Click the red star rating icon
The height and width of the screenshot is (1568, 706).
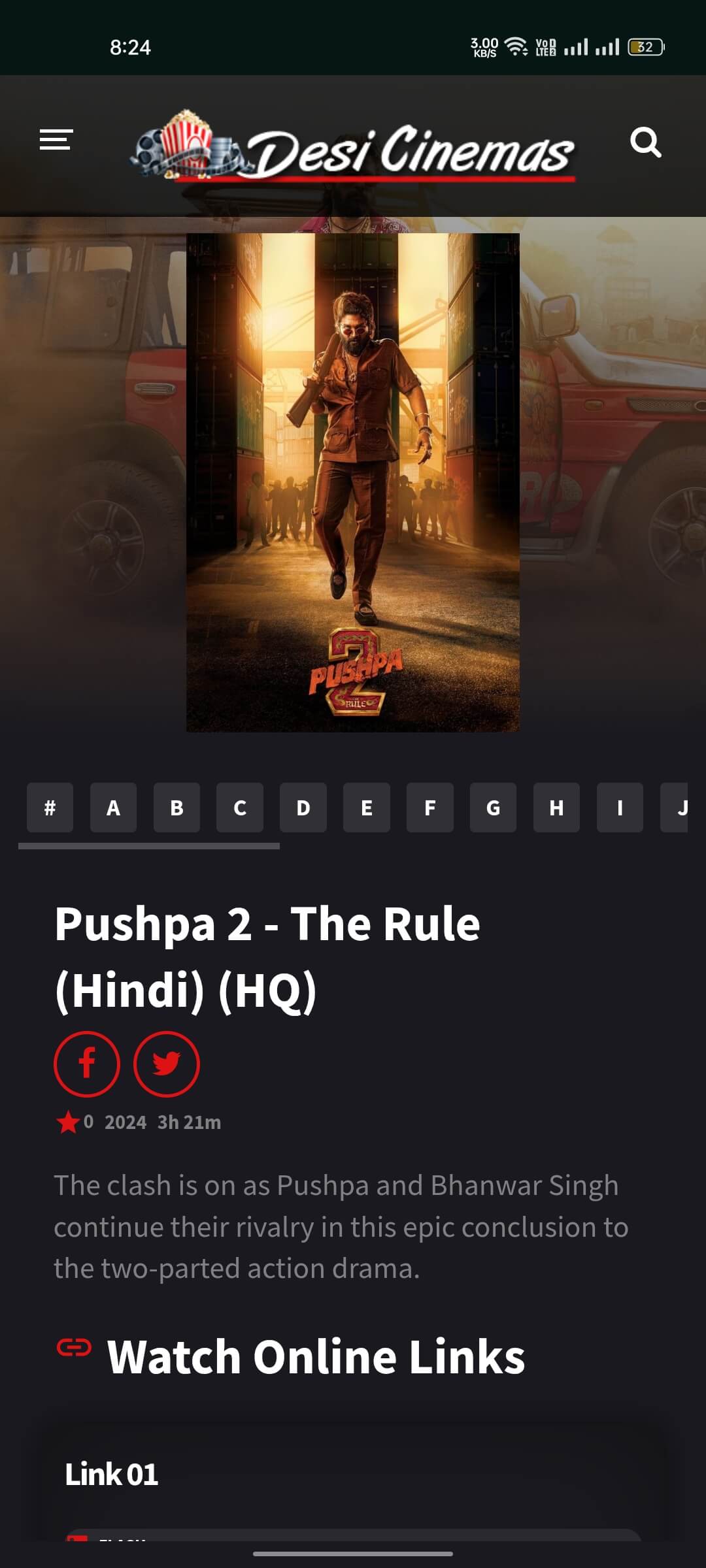click(x=68, y=1122)
